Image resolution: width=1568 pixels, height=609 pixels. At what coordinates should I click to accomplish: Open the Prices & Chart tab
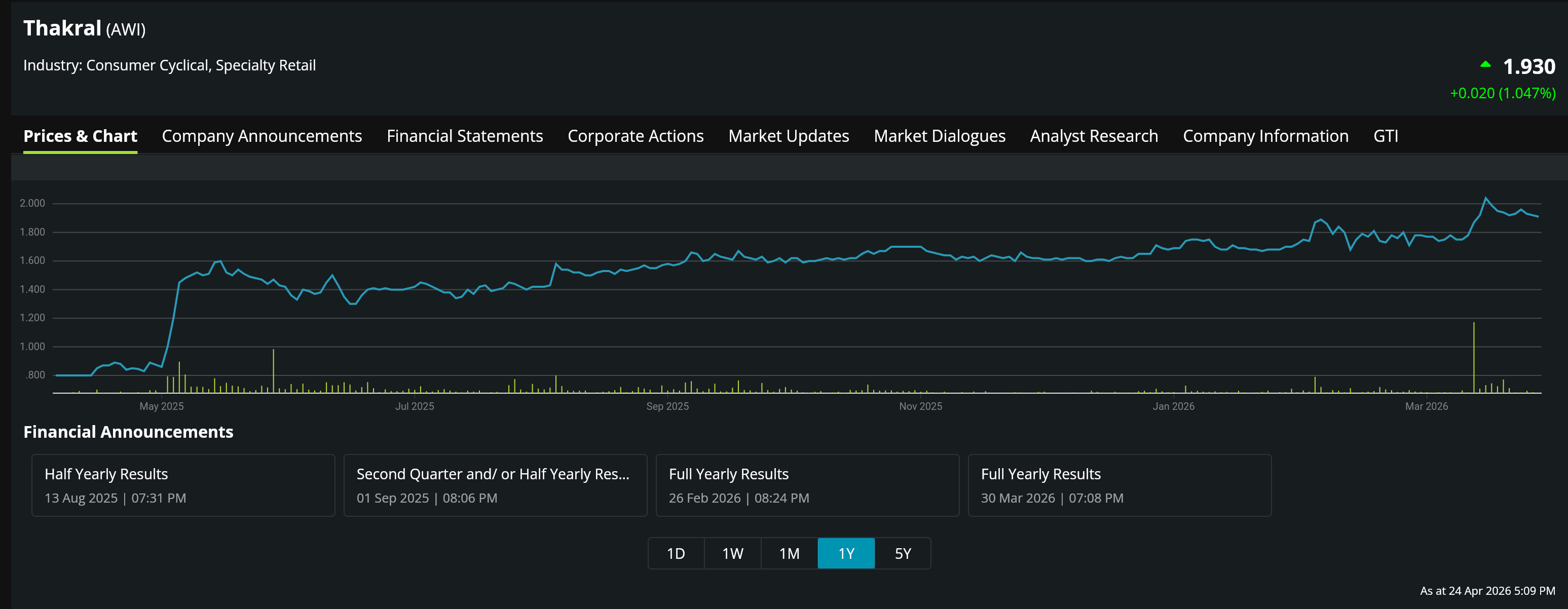pyautogui.click(x=81, y=136)
